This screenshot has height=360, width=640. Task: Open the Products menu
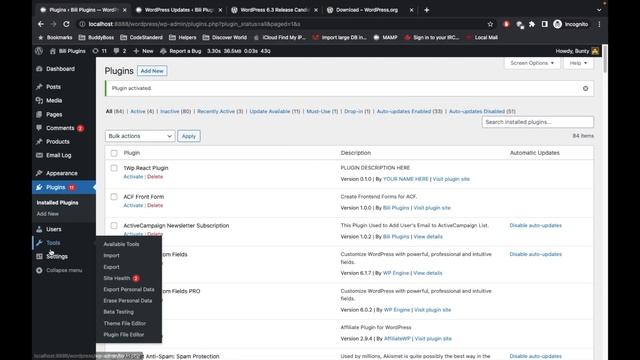pyautogui.click(x=58, y=142)
